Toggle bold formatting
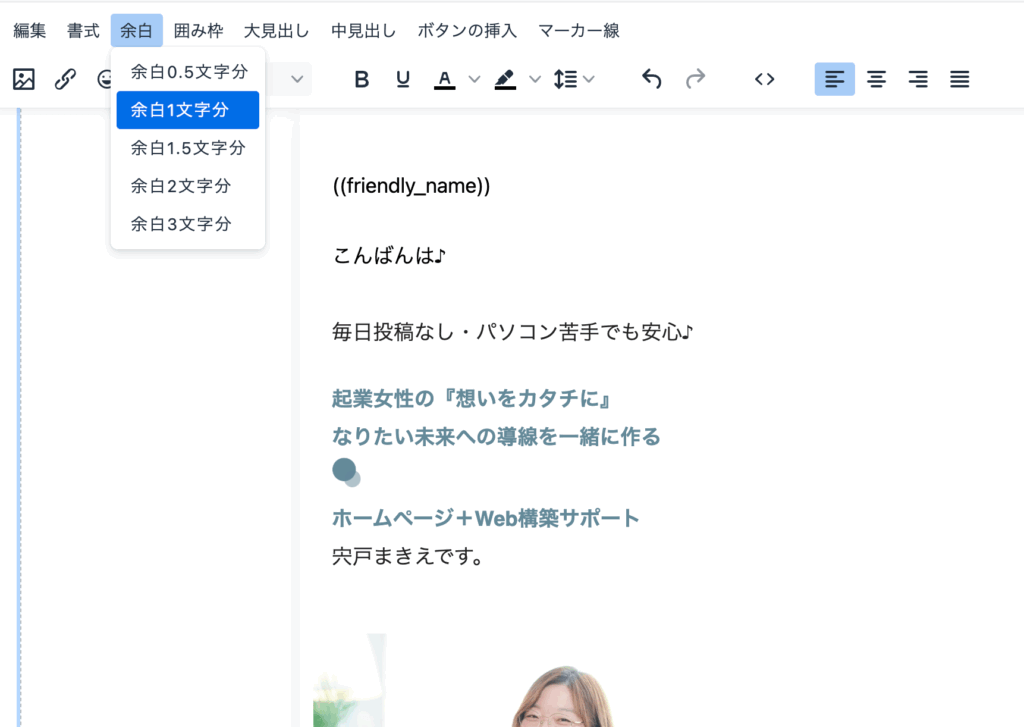This screenshot has height=727, width=1024. pyautogui.click(x=362, y=79)
